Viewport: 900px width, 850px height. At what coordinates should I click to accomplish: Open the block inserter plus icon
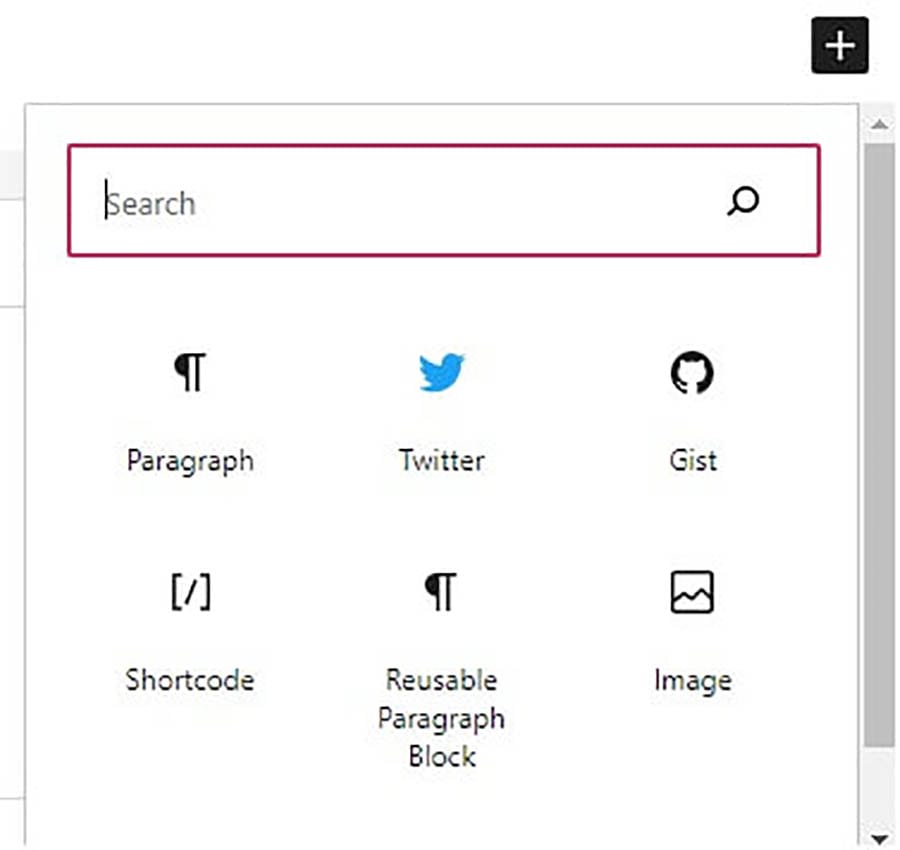(840, 45)
